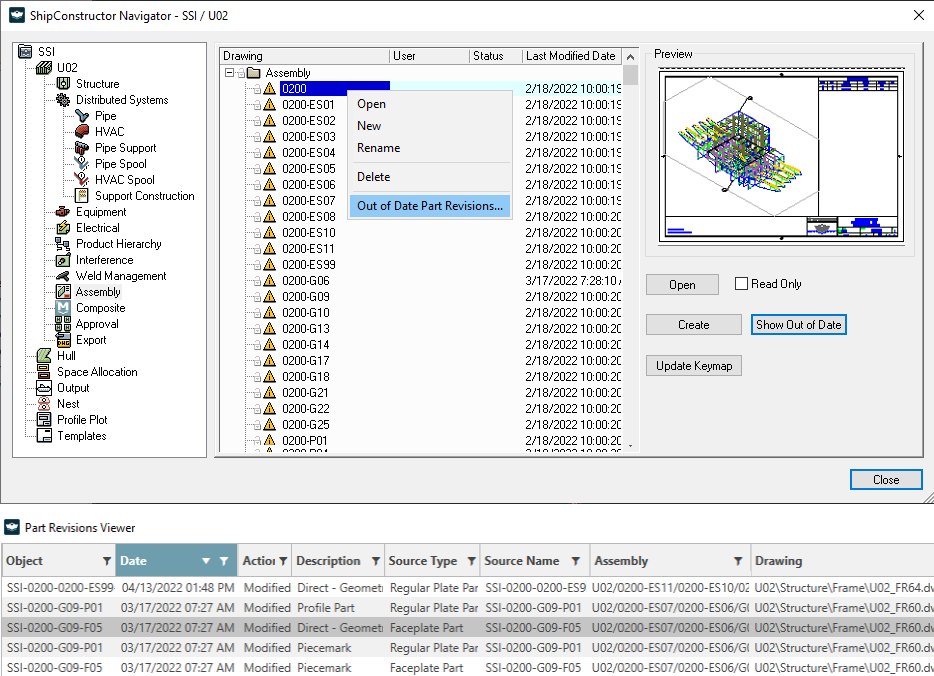Select the U02 project node

pos(67,67)
